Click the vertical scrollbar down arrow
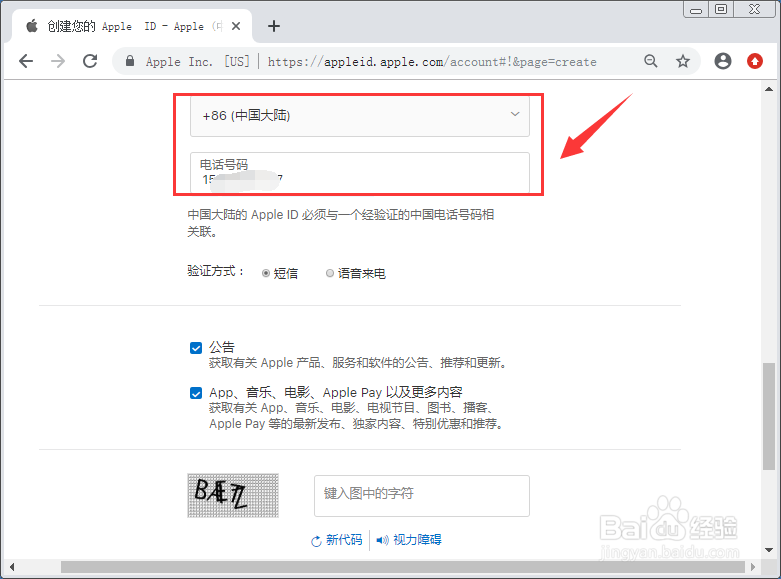Image resolution: width=781 pixels, height=579 pixels. (x=769, y=550)
